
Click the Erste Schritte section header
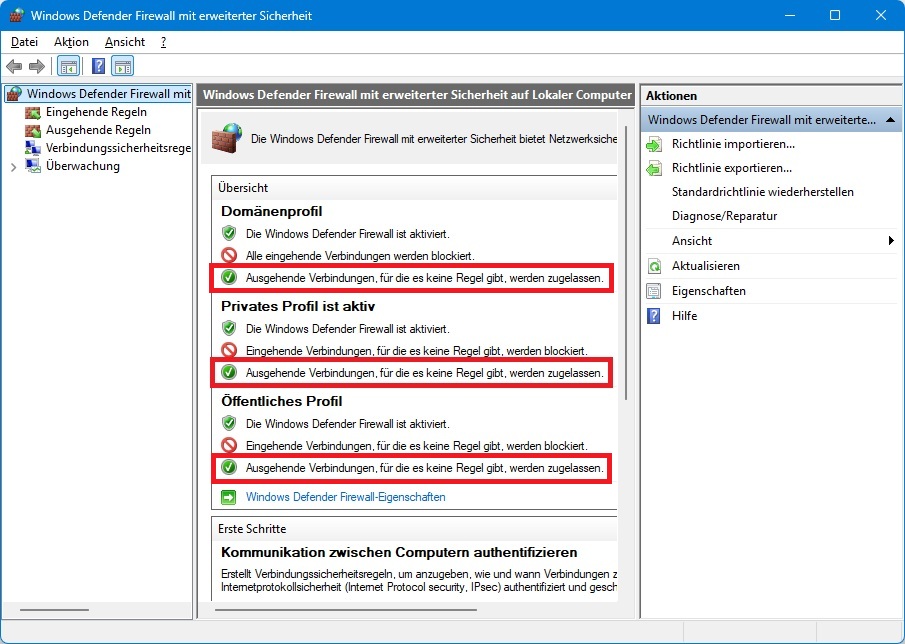tap(252, 529)
